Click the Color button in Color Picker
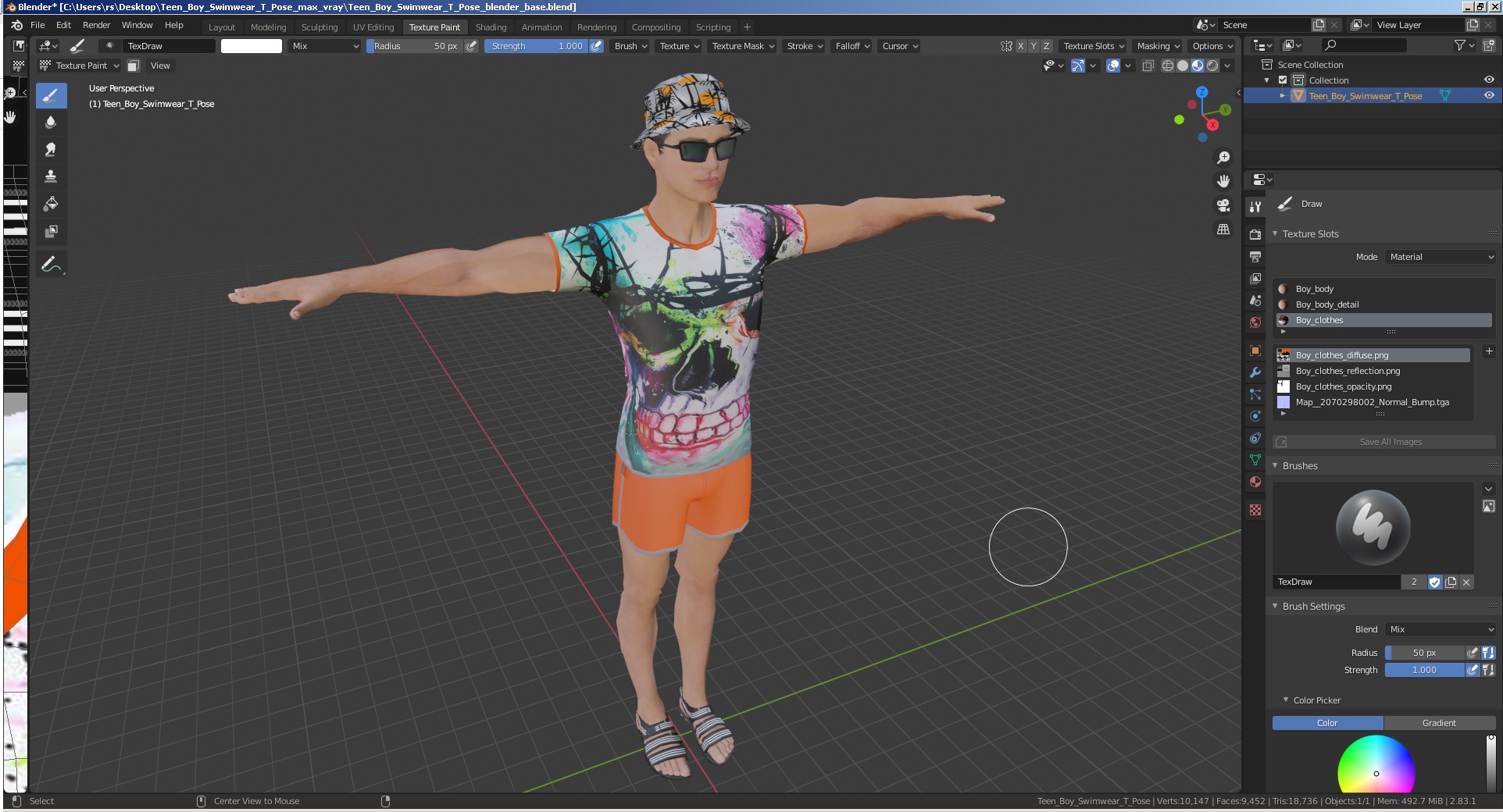This screenshot has height=812, width=1503. (1327, 723)
